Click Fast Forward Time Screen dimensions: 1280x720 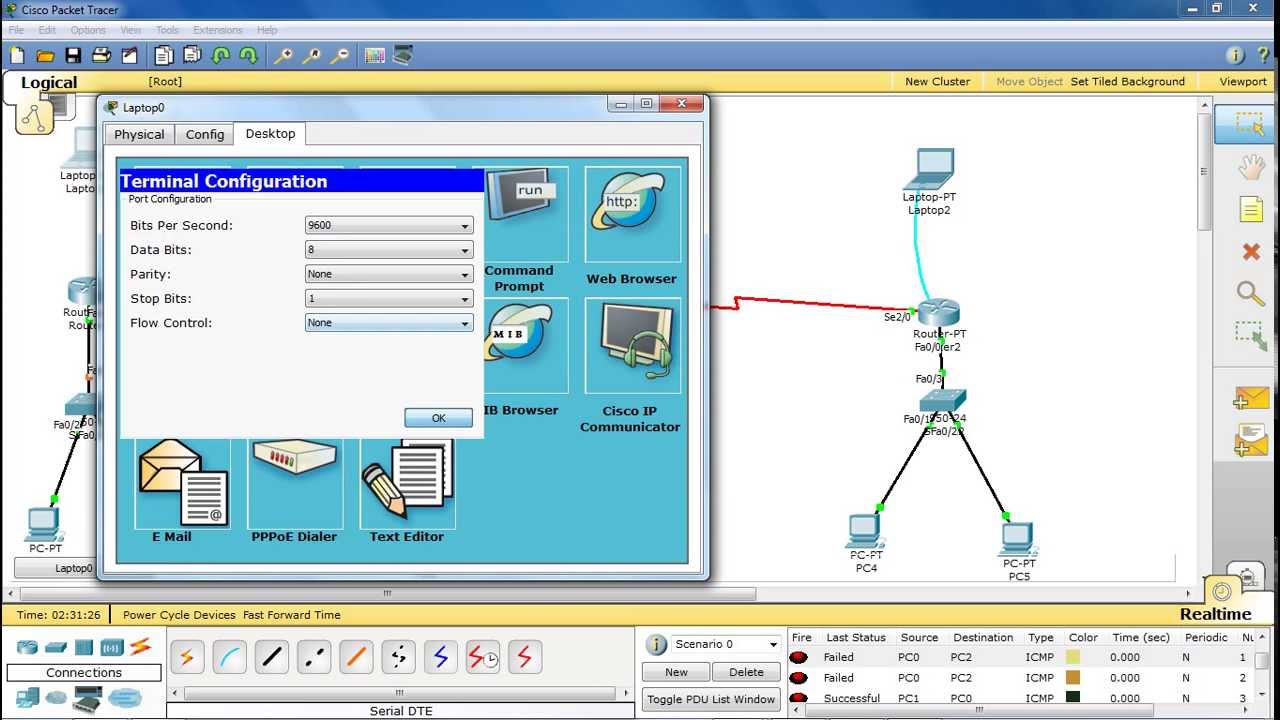click(292, 615)
